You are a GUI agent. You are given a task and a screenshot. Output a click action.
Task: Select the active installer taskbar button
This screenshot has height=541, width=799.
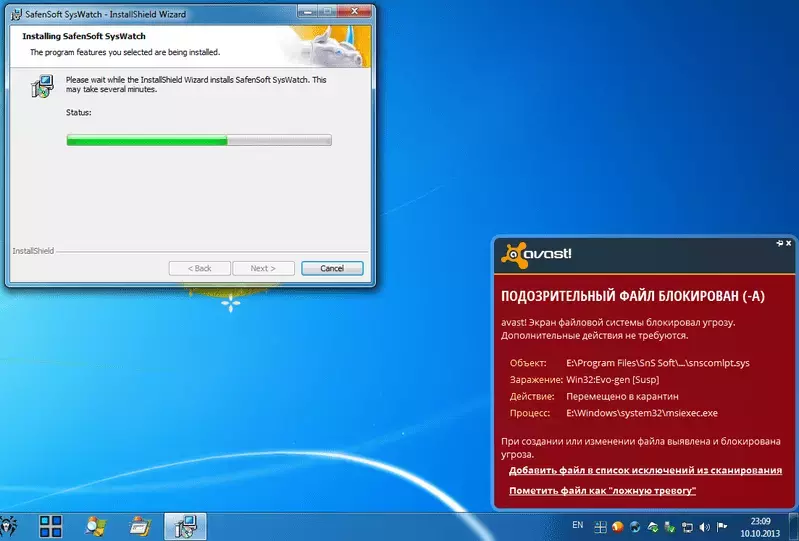coord(185,527)
